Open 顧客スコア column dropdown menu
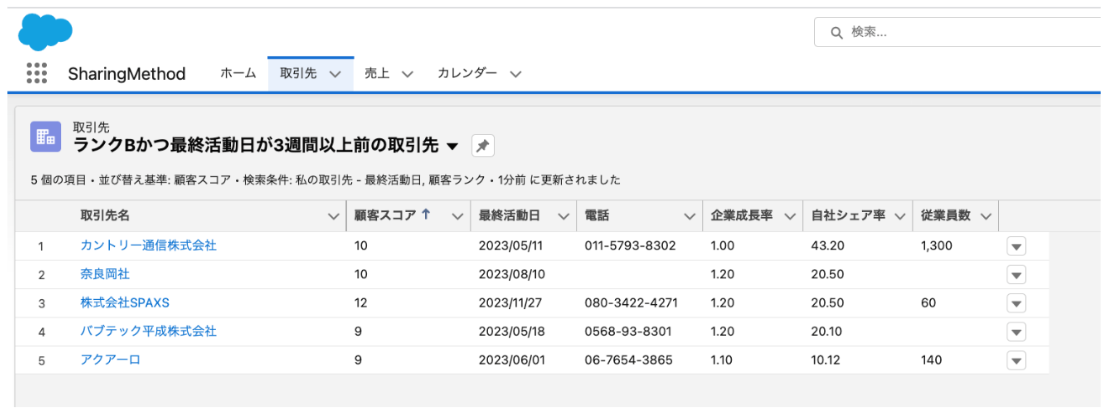This screenshot has height=412, width=1108. tap(457, 216)
